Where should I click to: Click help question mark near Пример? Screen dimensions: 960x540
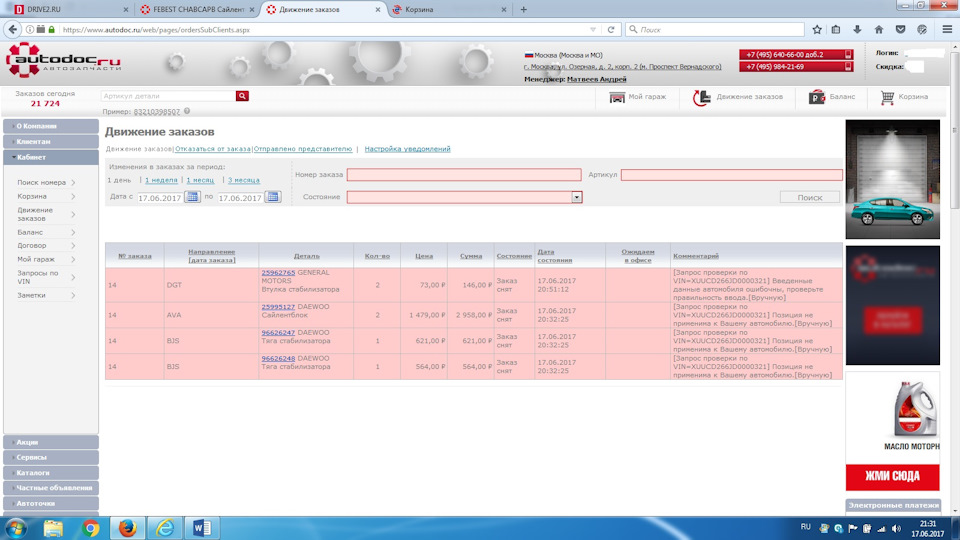click(x=187, y=111)
